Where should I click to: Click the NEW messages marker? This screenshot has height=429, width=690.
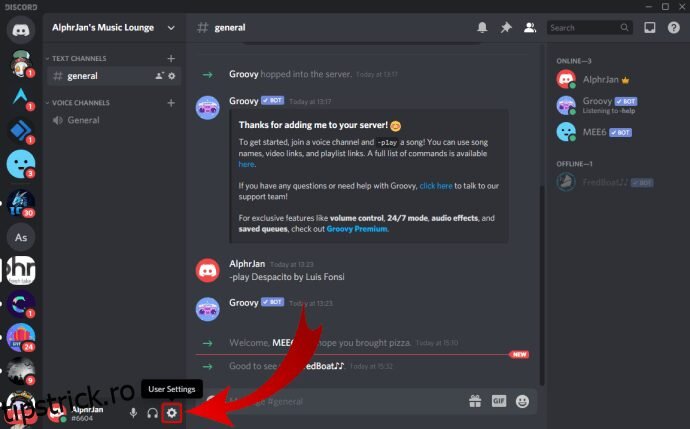519,355
